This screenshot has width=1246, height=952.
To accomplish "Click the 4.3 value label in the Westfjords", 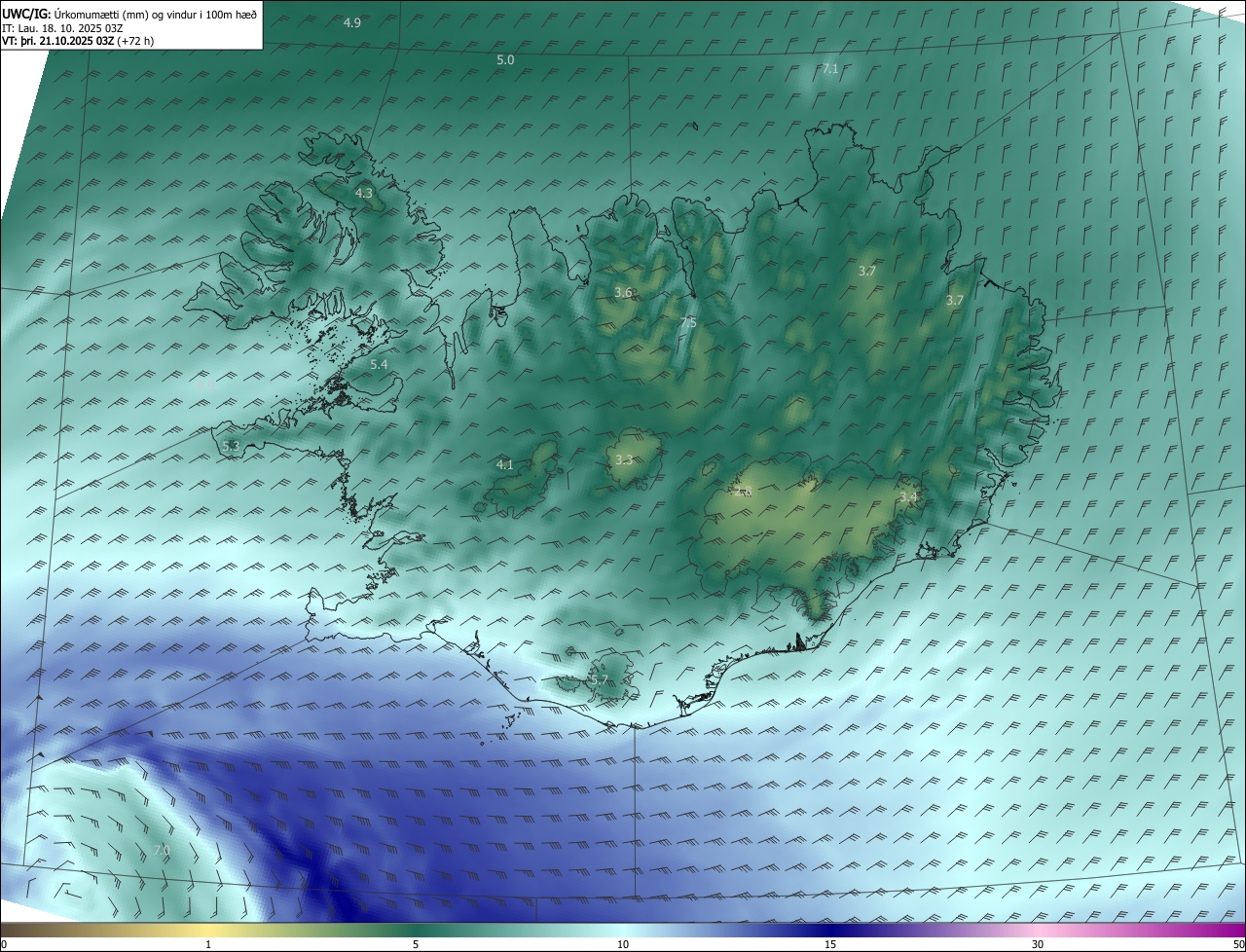I will (363, 194).
